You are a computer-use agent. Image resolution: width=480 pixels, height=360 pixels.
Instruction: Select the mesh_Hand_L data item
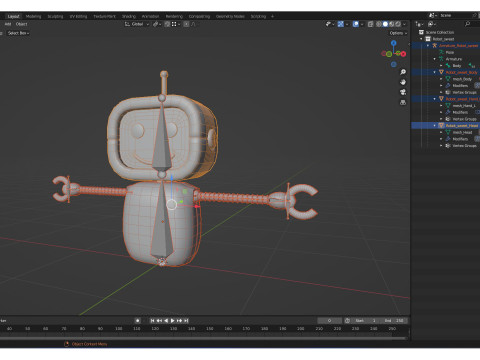(464, 106)
